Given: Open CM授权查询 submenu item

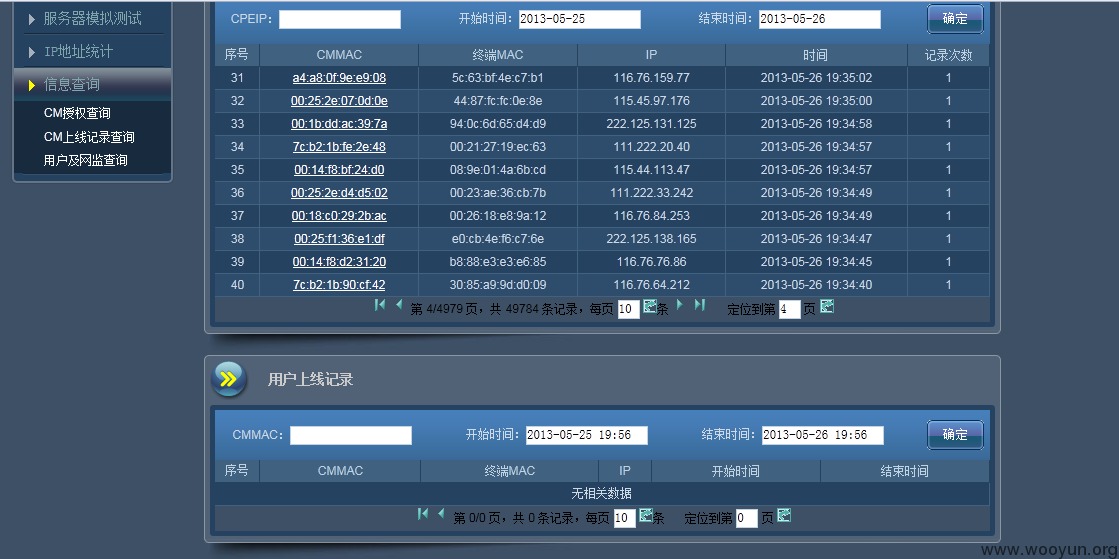Looking at the screenshot, I should pyautogui.click(x=77, y=113).
